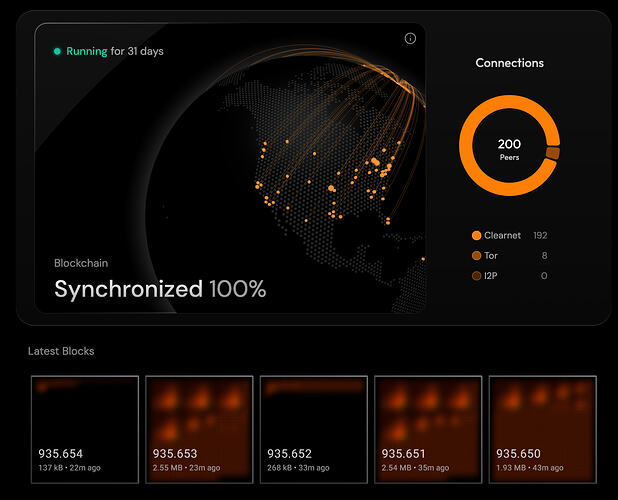Click the dark I2P legend dot
This screenshot has height=500, width=618.
[476, 276]
